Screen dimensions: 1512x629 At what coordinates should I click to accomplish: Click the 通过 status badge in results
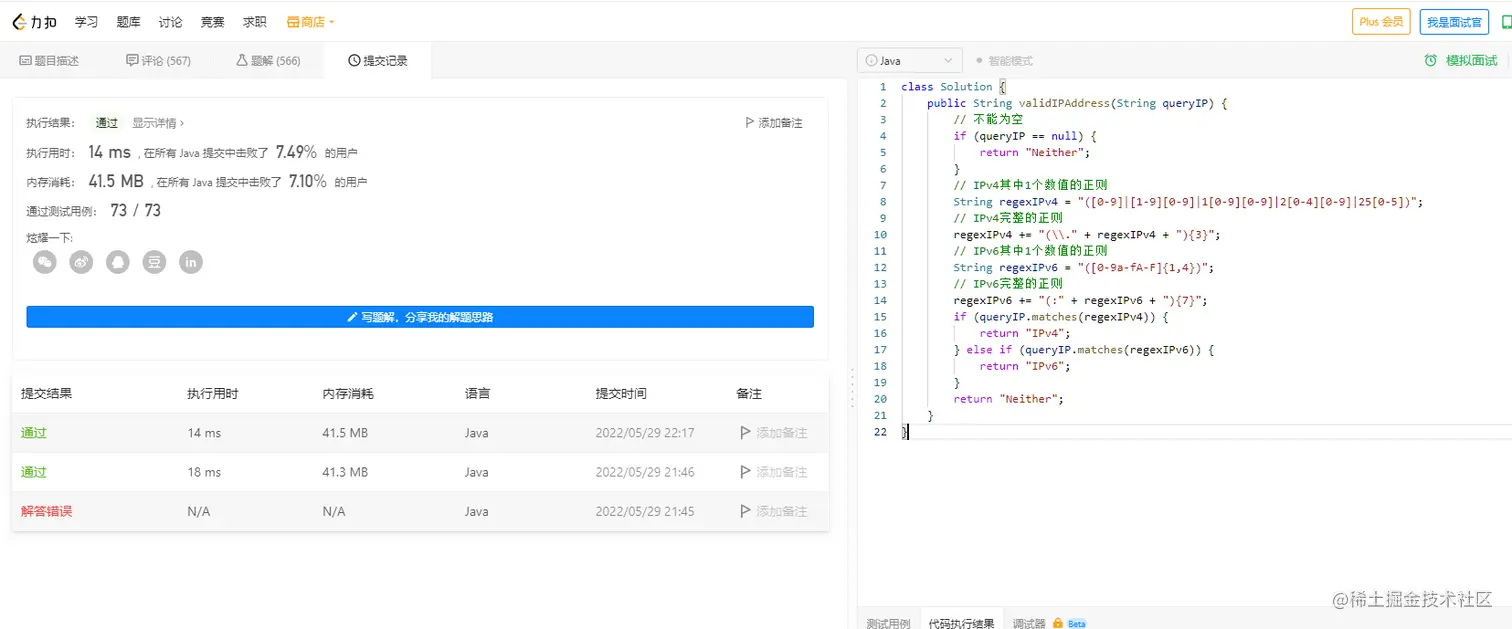click(x=107, y=123)
